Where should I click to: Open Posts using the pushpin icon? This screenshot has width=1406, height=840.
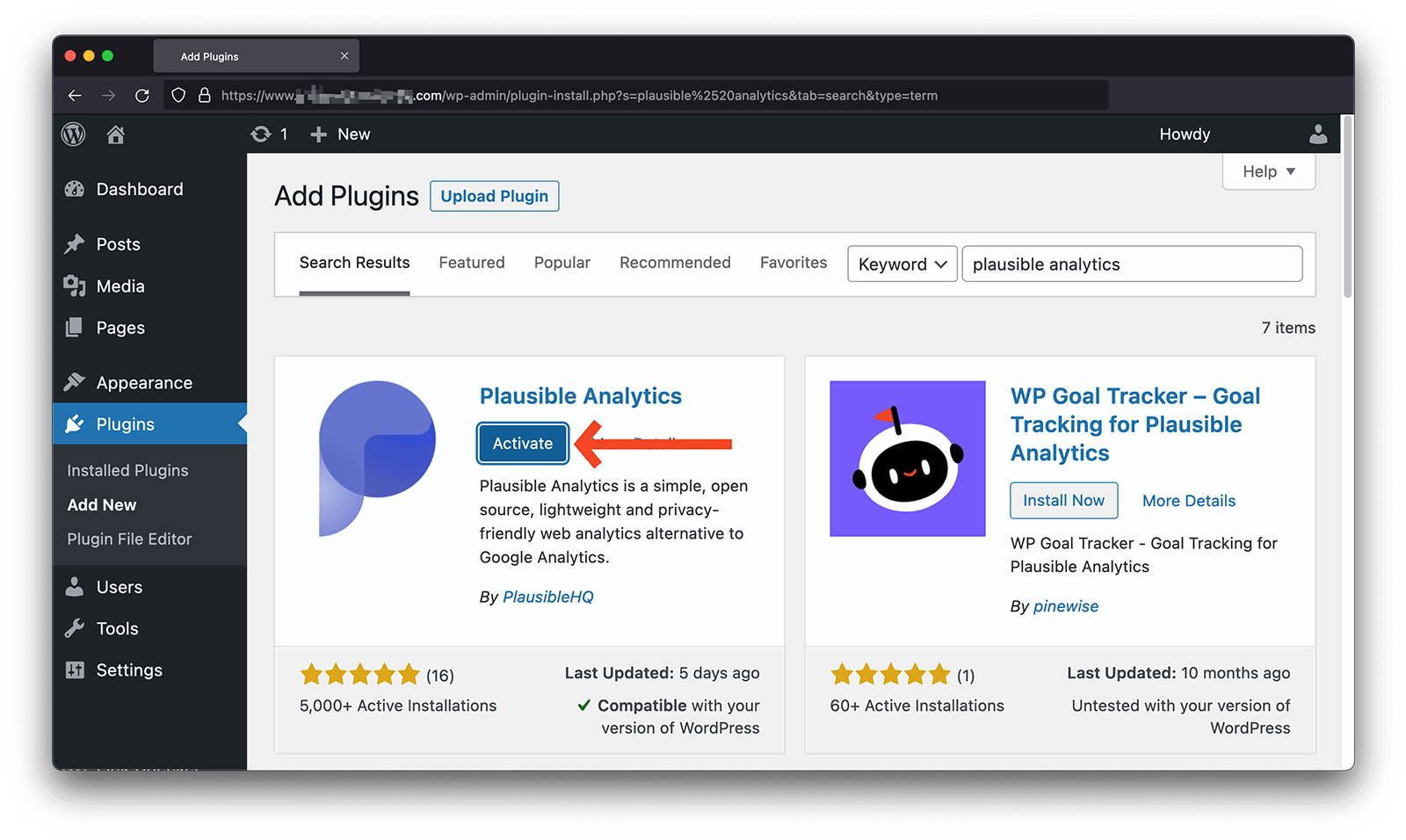(x=74, y=243)
